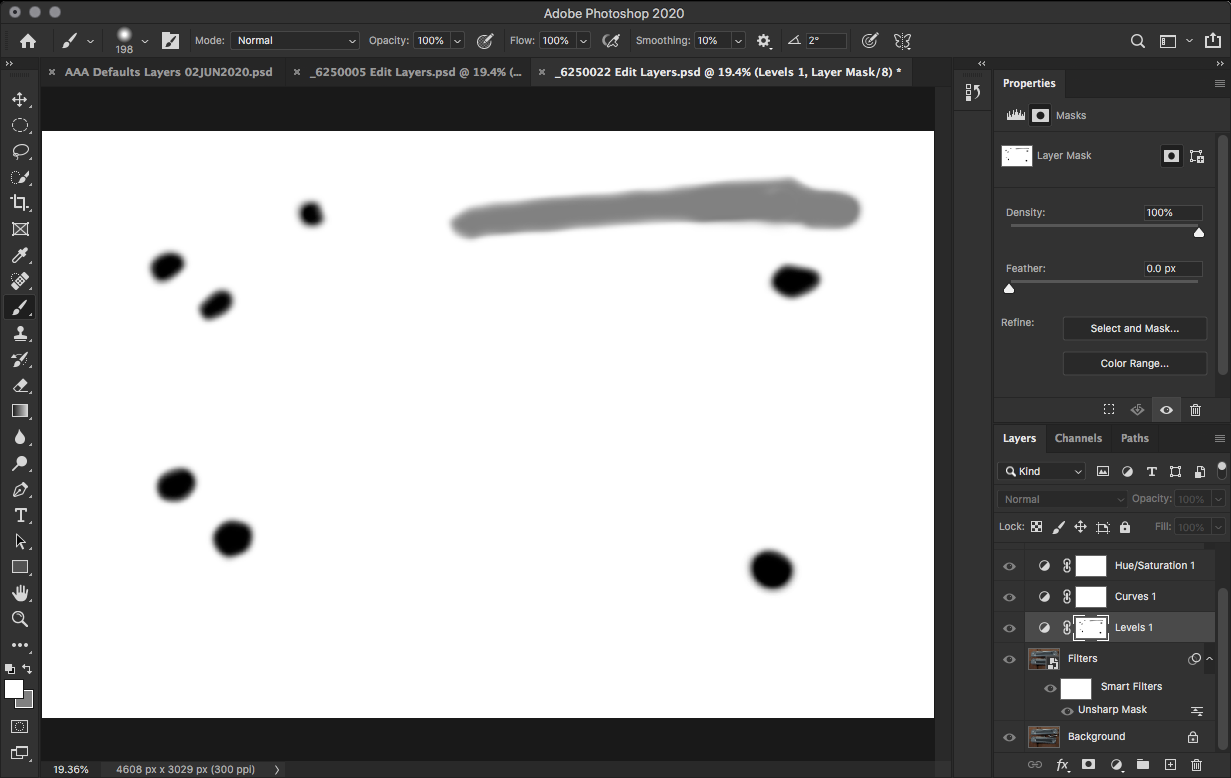Click the Color Range button
The height and width of the screenshot is (778, 1231).
click(1134, 363)
